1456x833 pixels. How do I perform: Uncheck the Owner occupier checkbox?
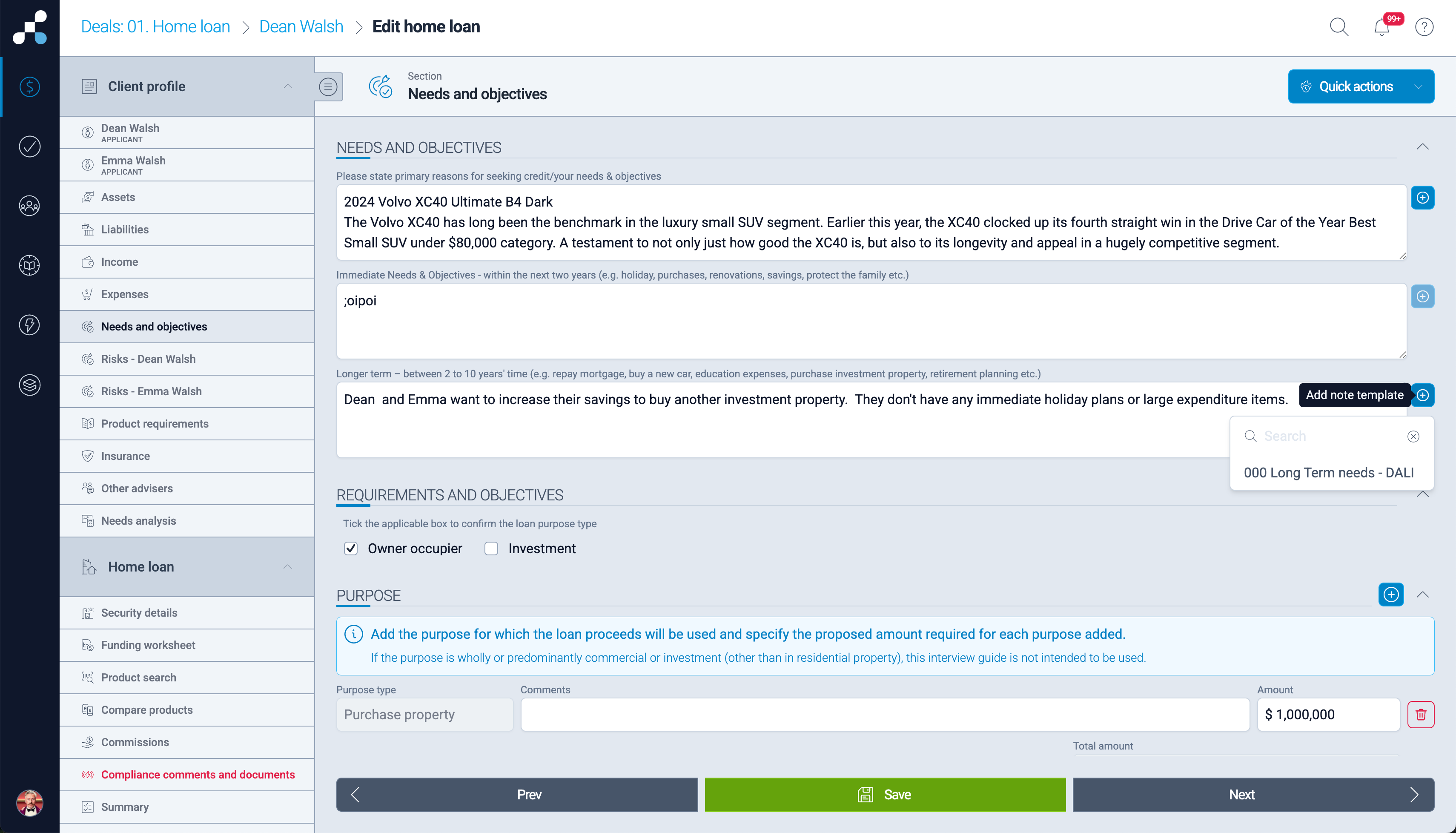click(351, 549)
